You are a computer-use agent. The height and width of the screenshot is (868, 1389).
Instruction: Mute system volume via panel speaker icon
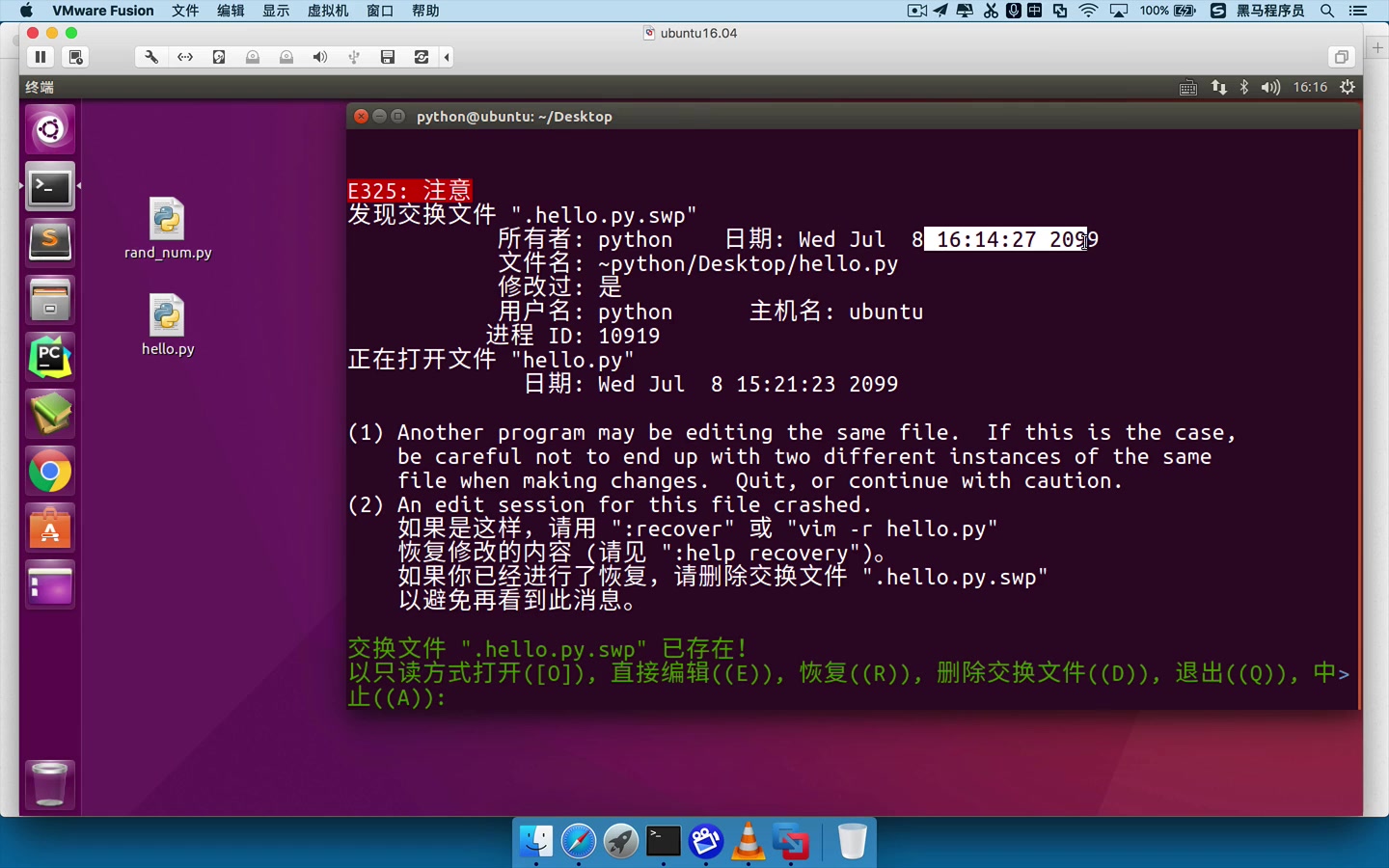click(1270, 87)
